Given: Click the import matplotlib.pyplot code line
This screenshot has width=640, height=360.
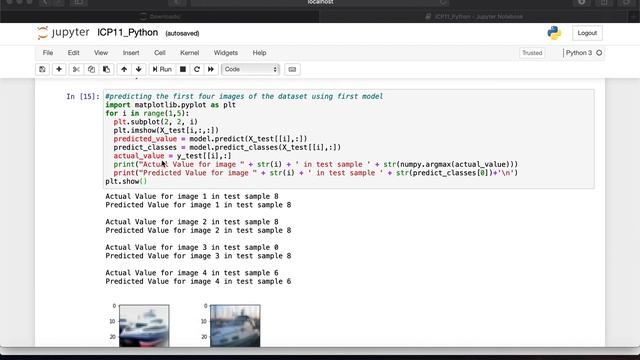Looking at the screenshot, I should tap(171, 105).
